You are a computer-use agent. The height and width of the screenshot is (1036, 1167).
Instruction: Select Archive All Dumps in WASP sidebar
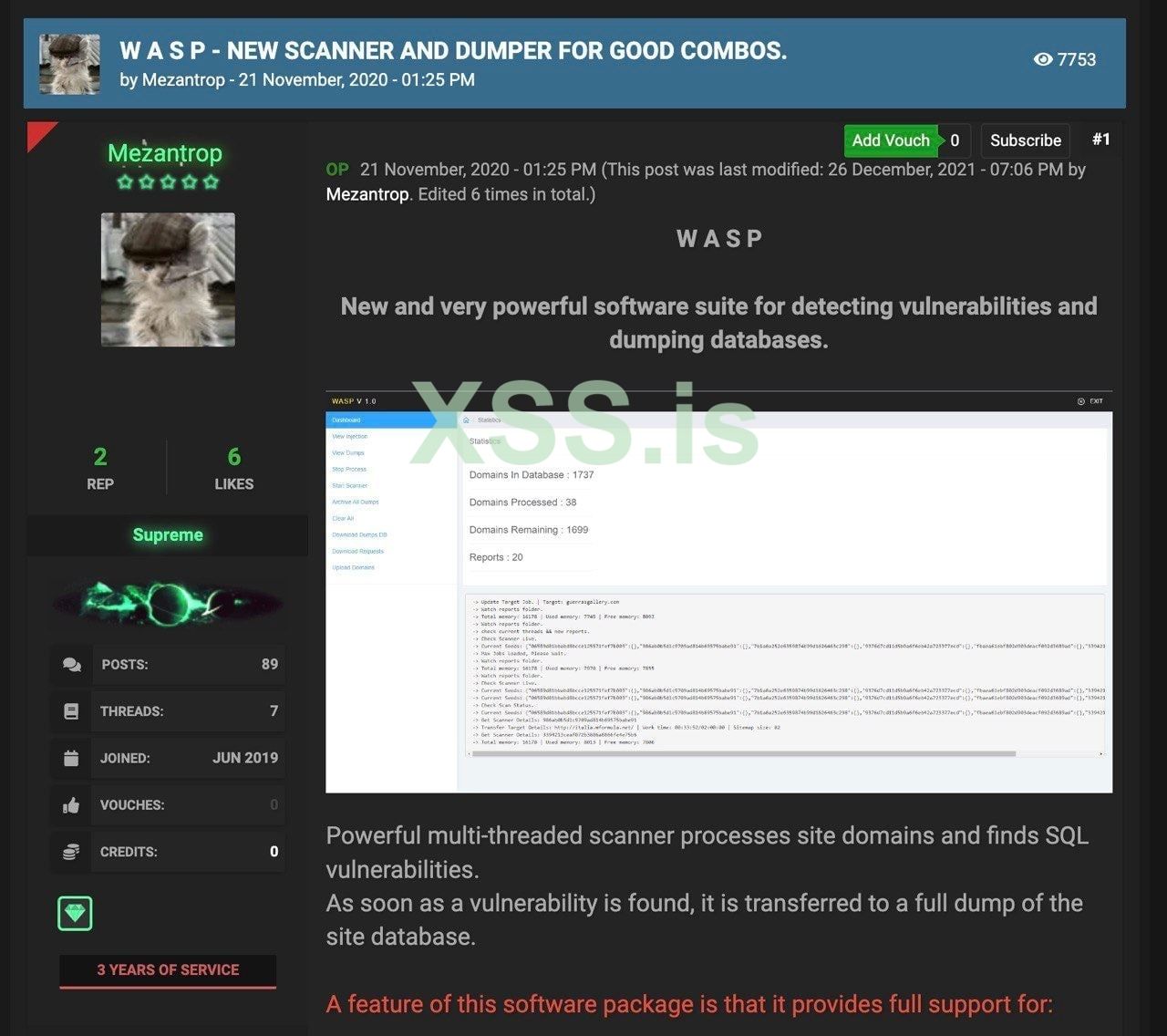coord(356,502)
